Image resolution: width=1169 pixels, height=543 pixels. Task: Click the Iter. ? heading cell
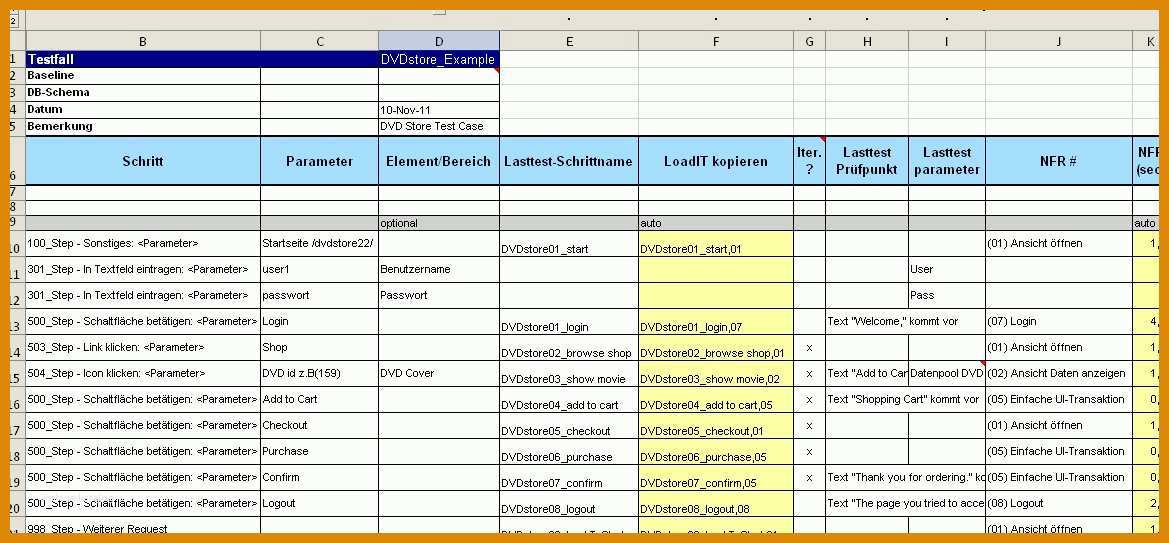point(810,161)
